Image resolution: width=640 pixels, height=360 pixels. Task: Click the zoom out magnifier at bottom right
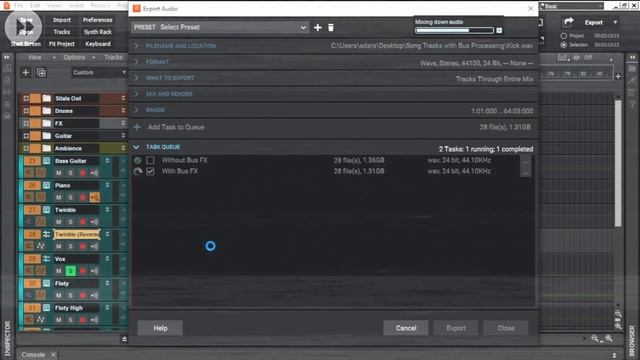(x=595, y=338)
